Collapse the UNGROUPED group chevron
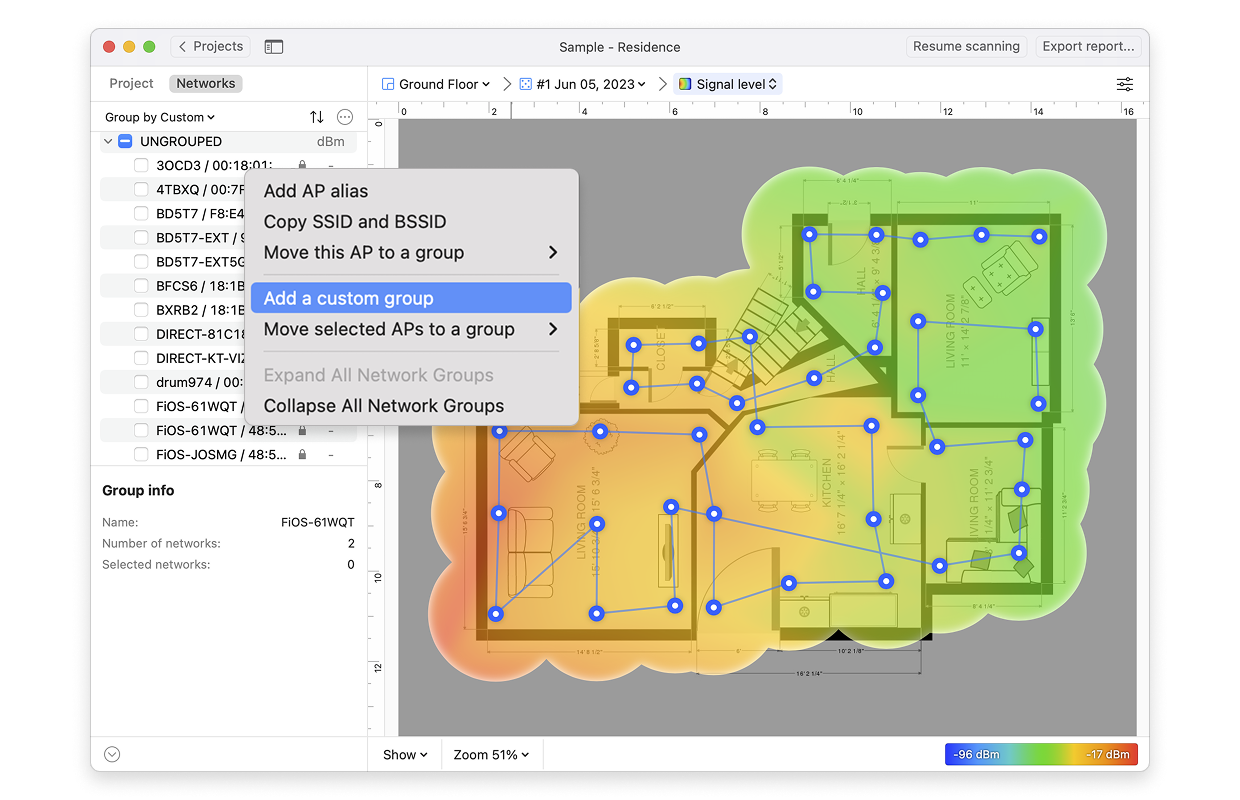The height and width of the screenshot is (800, 1240). coord(108,142)
